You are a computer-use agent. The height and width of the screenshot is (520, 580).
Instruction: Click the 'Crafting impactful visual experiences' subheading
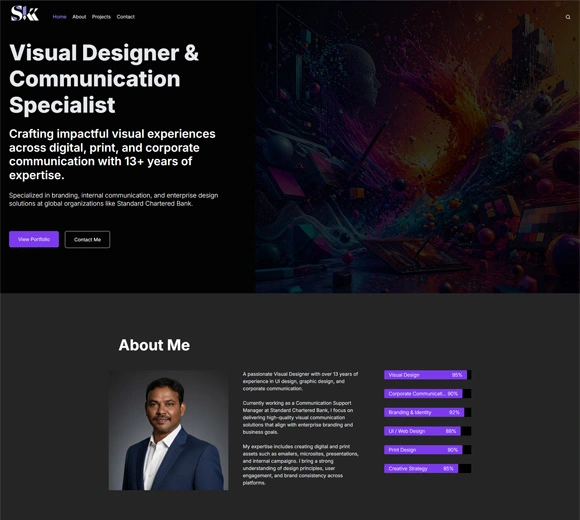112,154
